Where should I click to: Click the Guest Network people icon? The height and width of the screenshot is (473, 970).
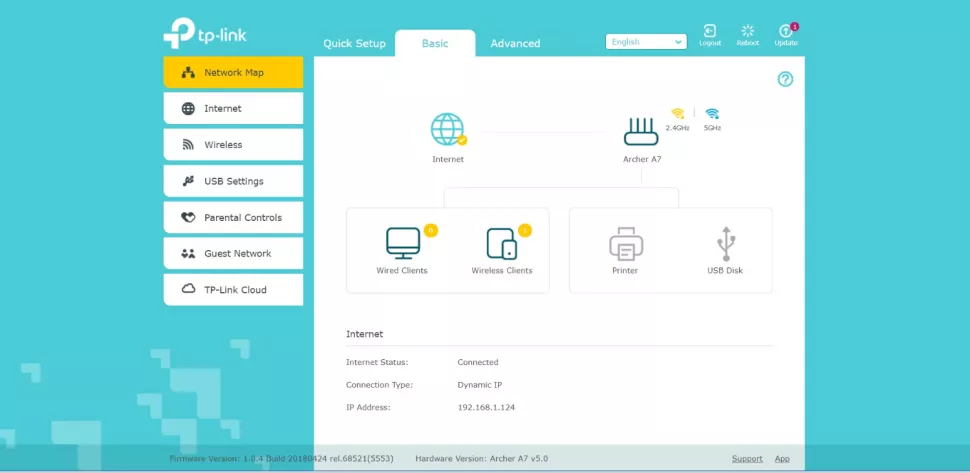tap(188, 254)
